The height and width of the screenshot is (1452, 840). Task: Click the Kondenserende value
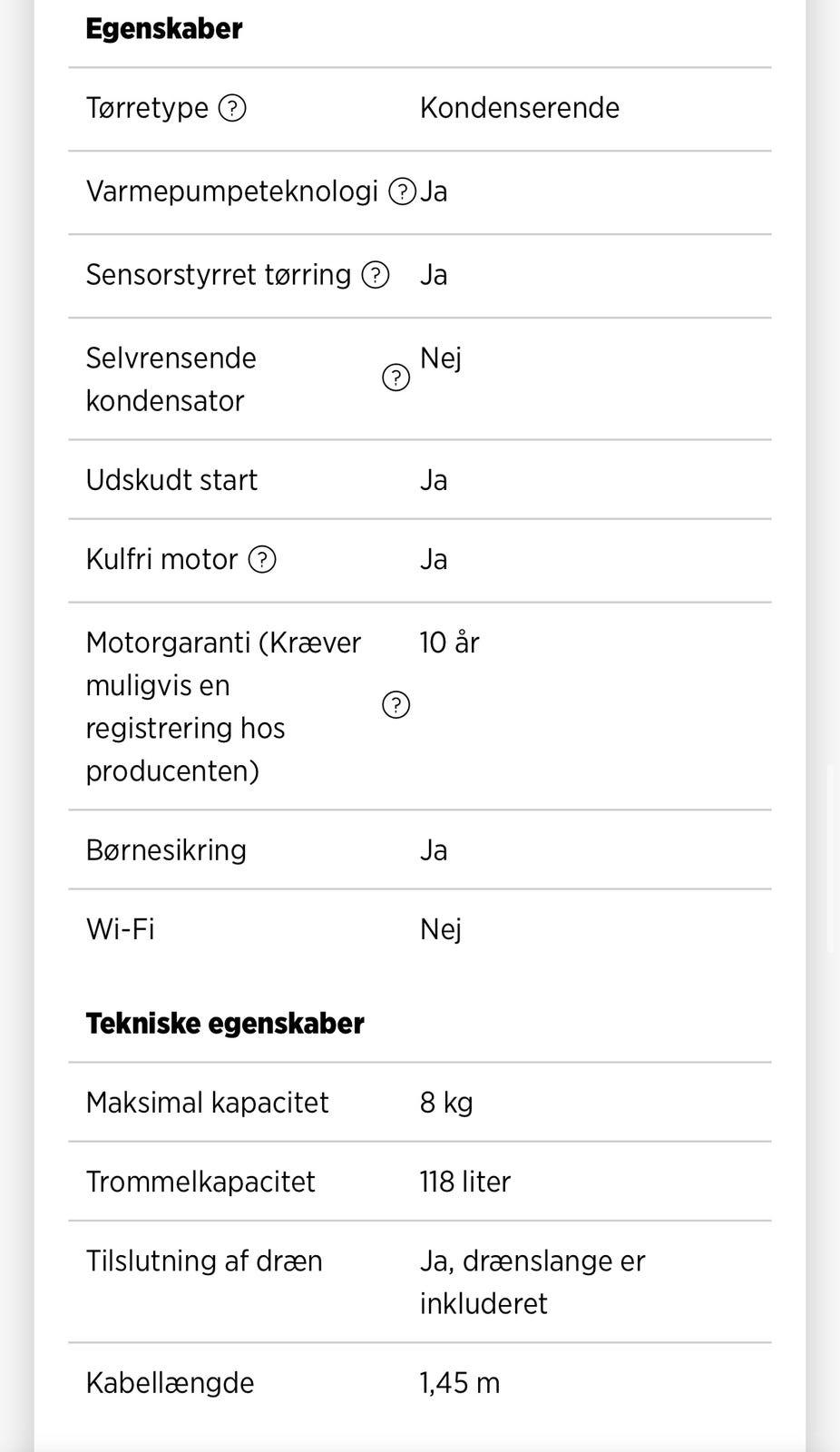coord(519,108)
